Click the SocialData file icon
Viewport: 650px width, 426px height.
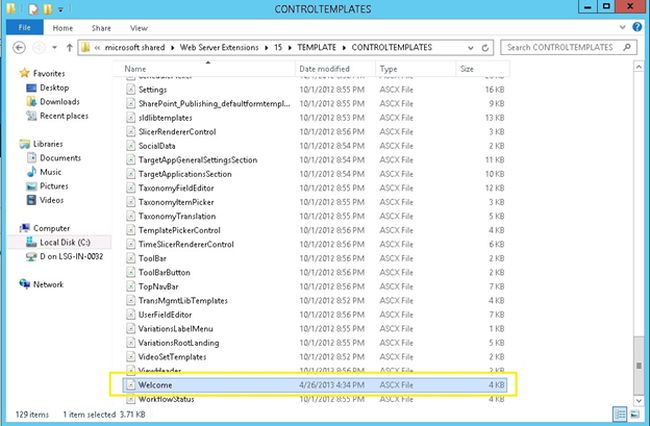click(x=131, y=146)
